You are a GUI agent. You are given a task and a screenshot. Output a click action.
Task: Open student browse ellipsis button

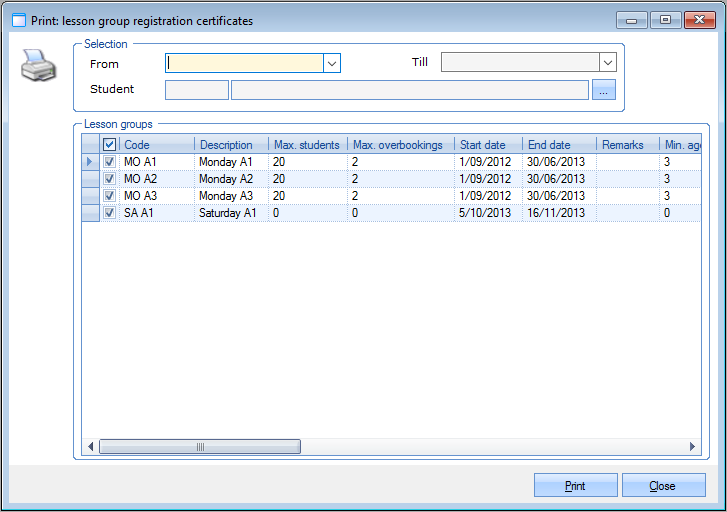point(603,90)
